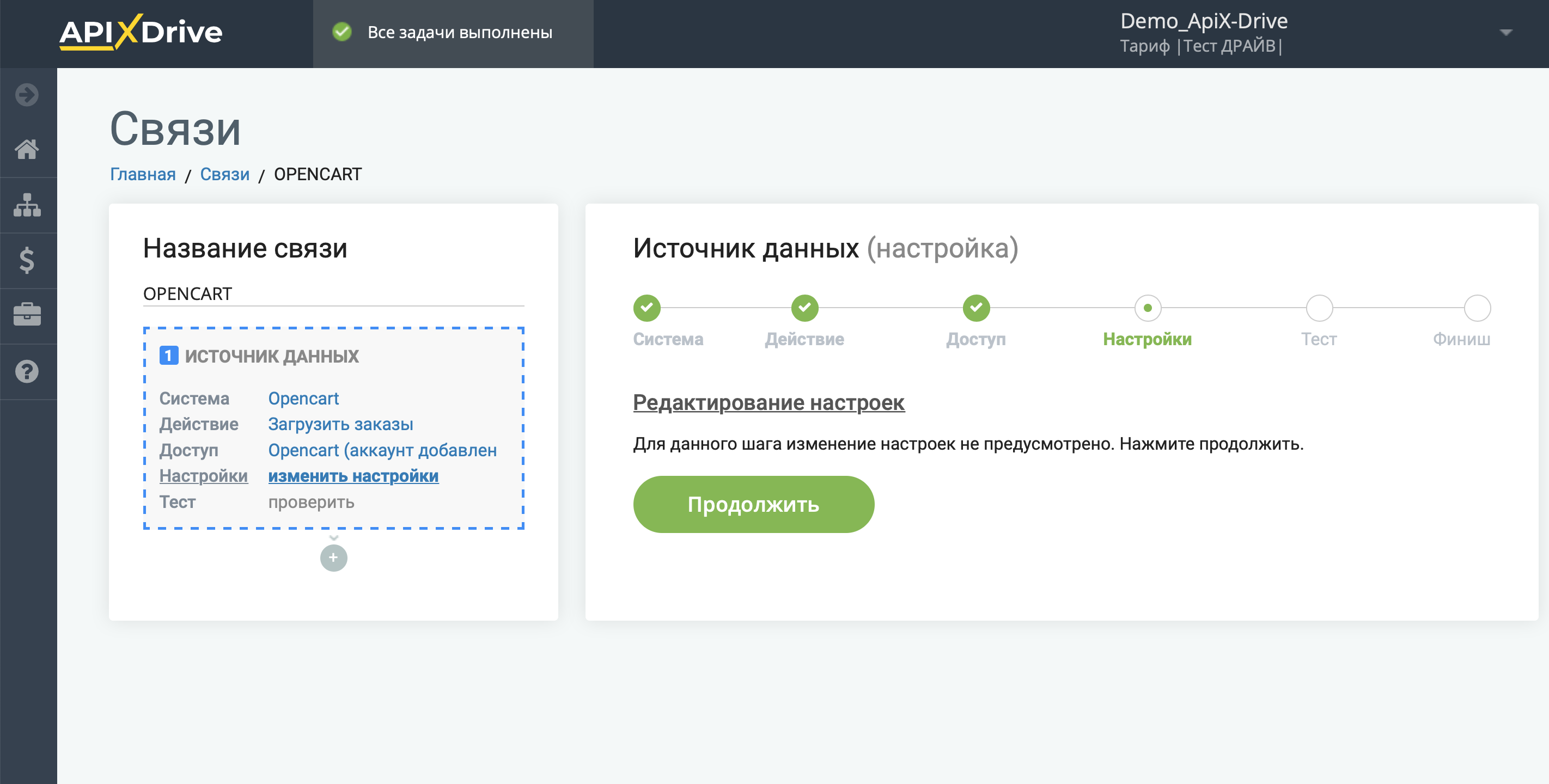
Task: Go to Доступ step circle
Action: 976,308
